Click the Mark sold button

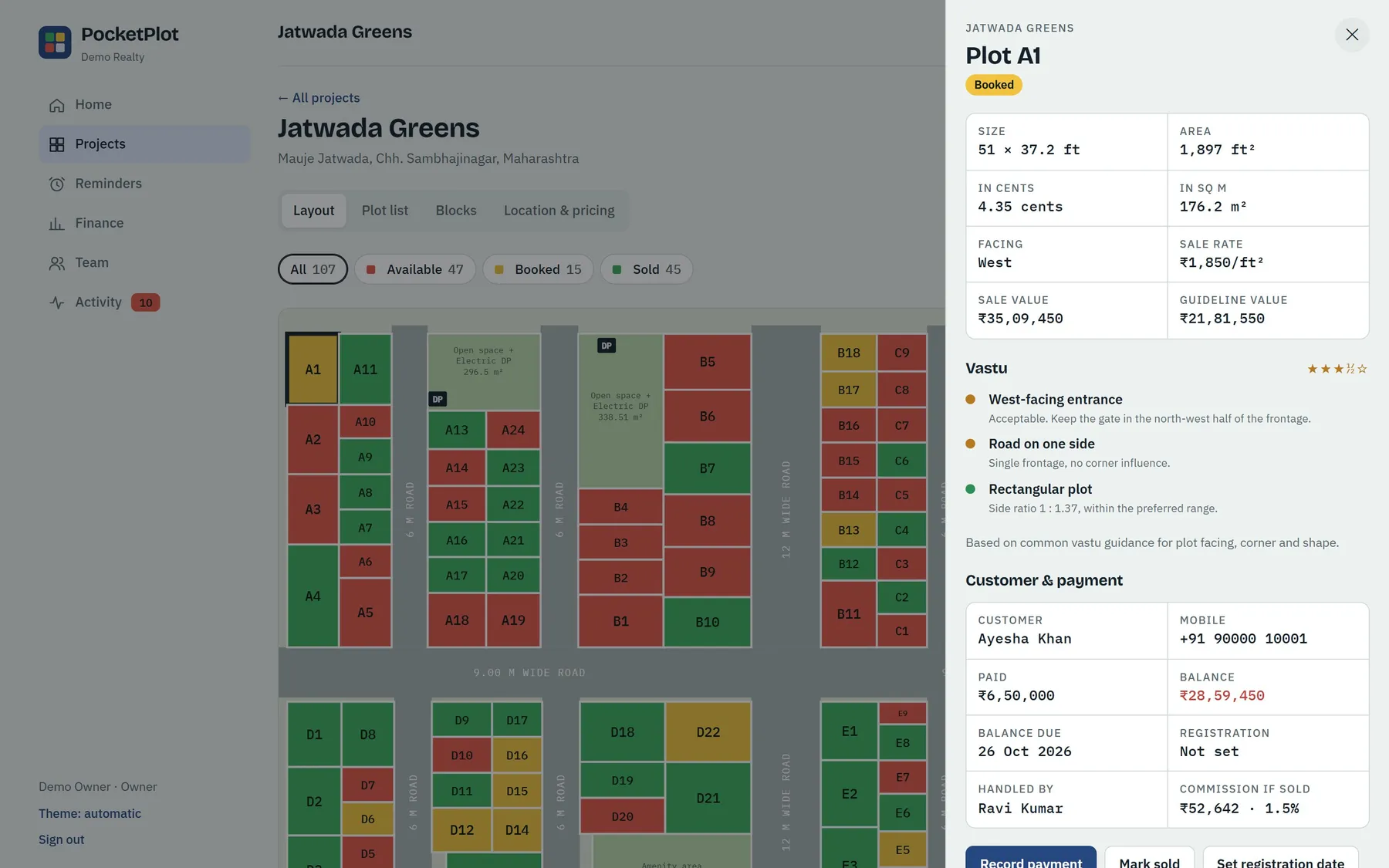click(1149, 857)
